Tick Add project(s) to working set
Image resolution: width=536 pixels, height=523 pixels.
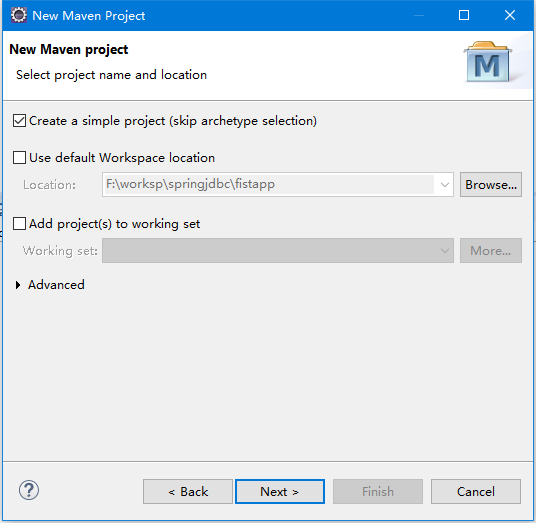(19, 224)
